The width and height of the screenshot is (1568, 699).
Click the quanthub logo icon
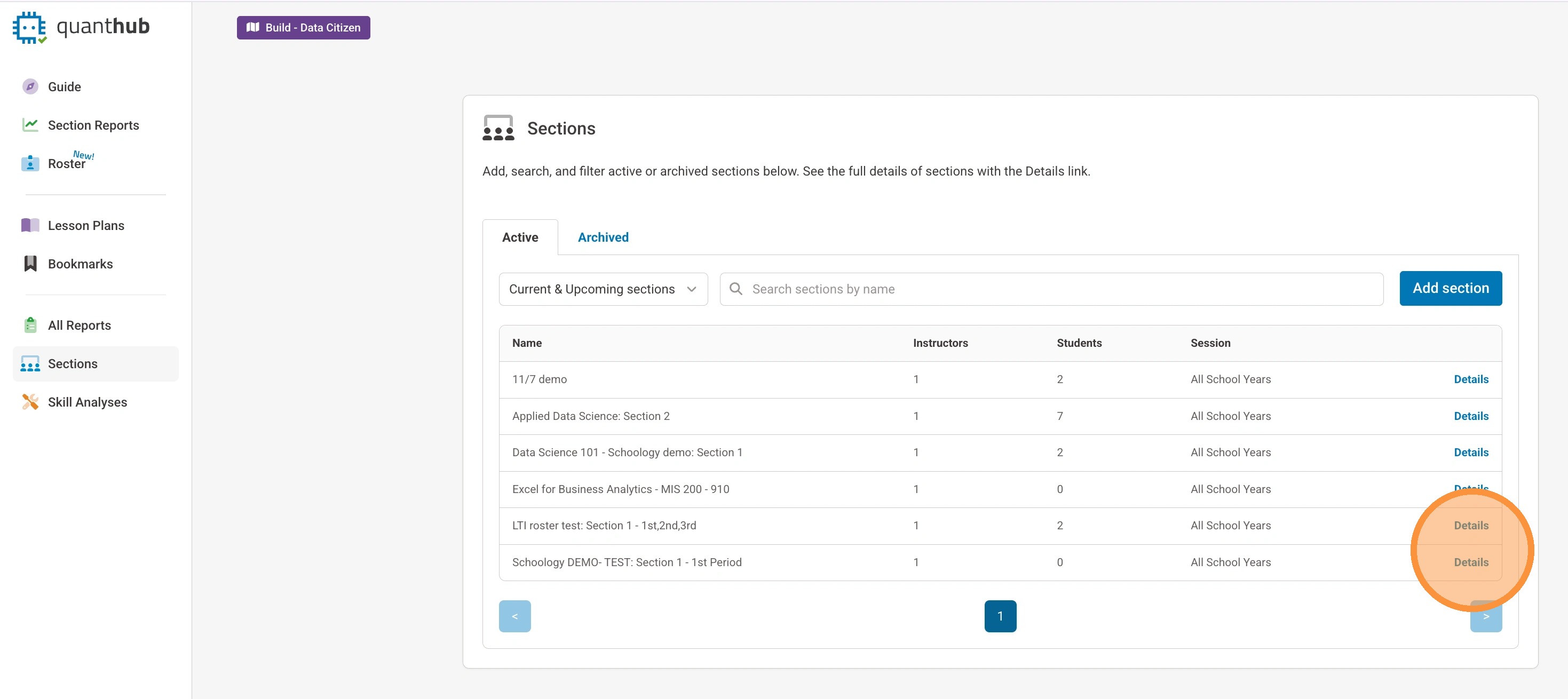29,27
